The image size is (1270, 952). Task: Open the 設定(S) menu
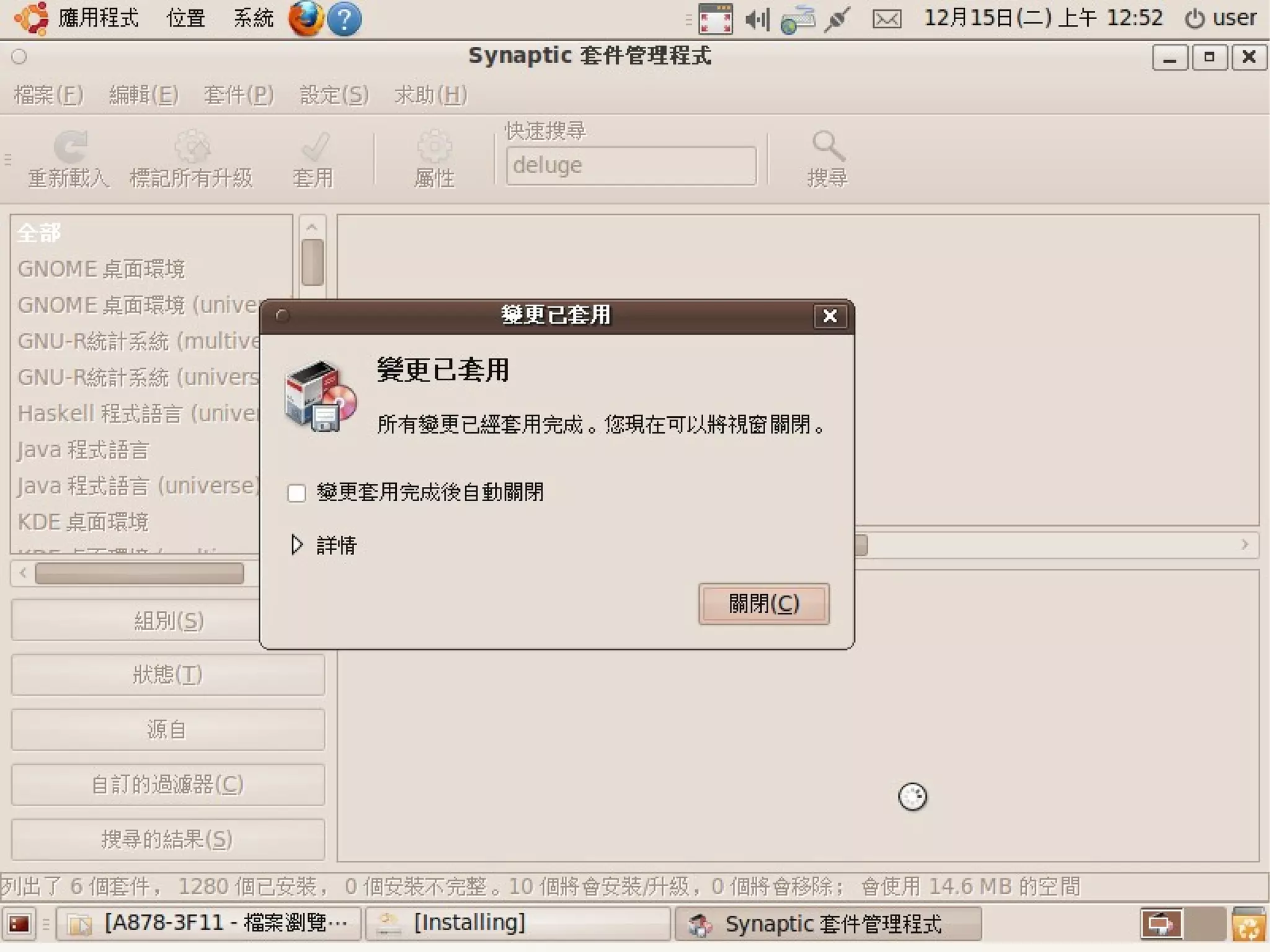334,95
